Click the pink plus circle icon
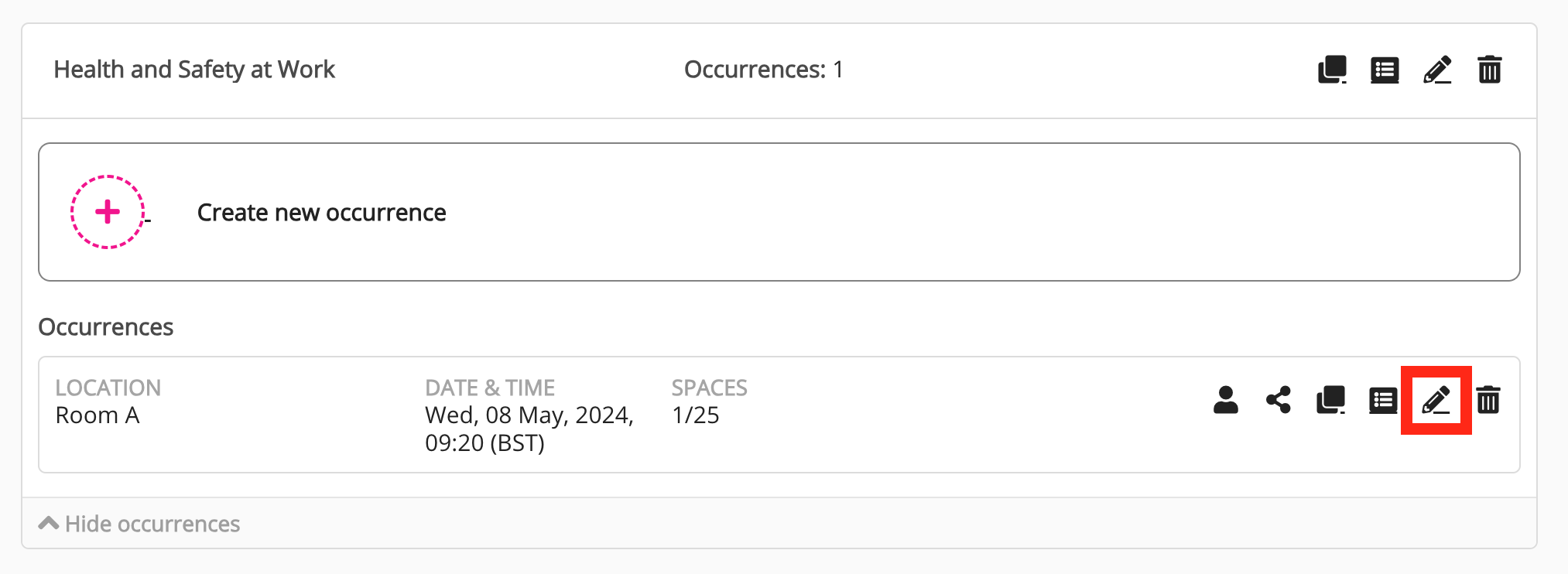Viewport: 1568px width, 574px height. click(108, 212)
